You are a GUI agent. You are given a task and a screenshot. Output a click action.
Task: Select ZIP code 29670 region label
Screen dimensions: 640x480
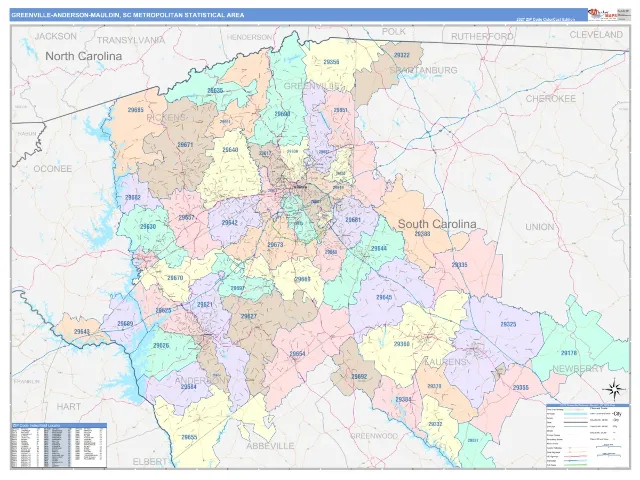click(175, 278)
